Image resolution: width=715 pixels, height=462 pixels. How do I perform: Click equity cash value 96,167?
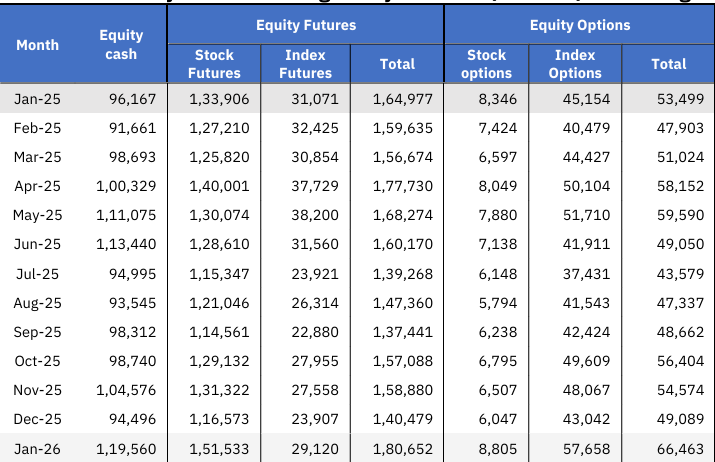132,99
